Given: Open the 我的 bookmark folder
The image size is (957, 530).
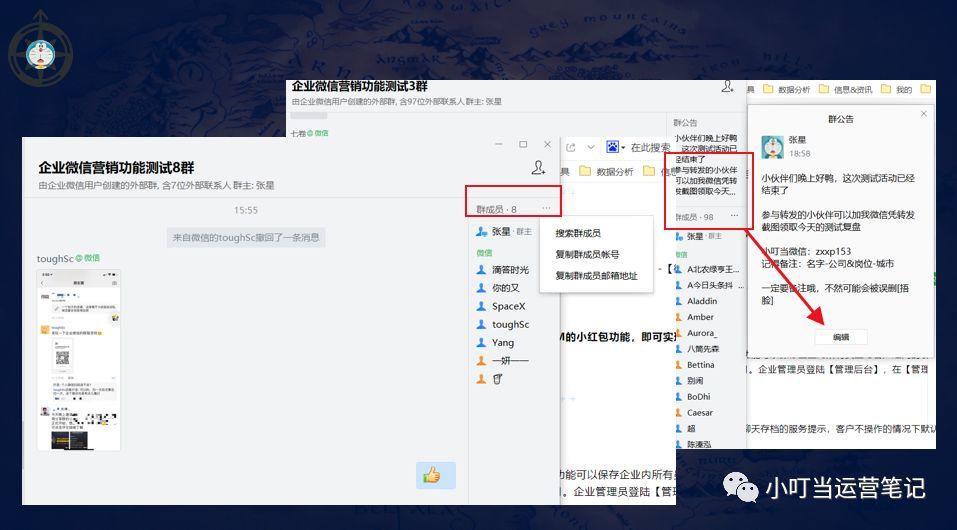Looking at the screenshot, I should tap(896, 89).
